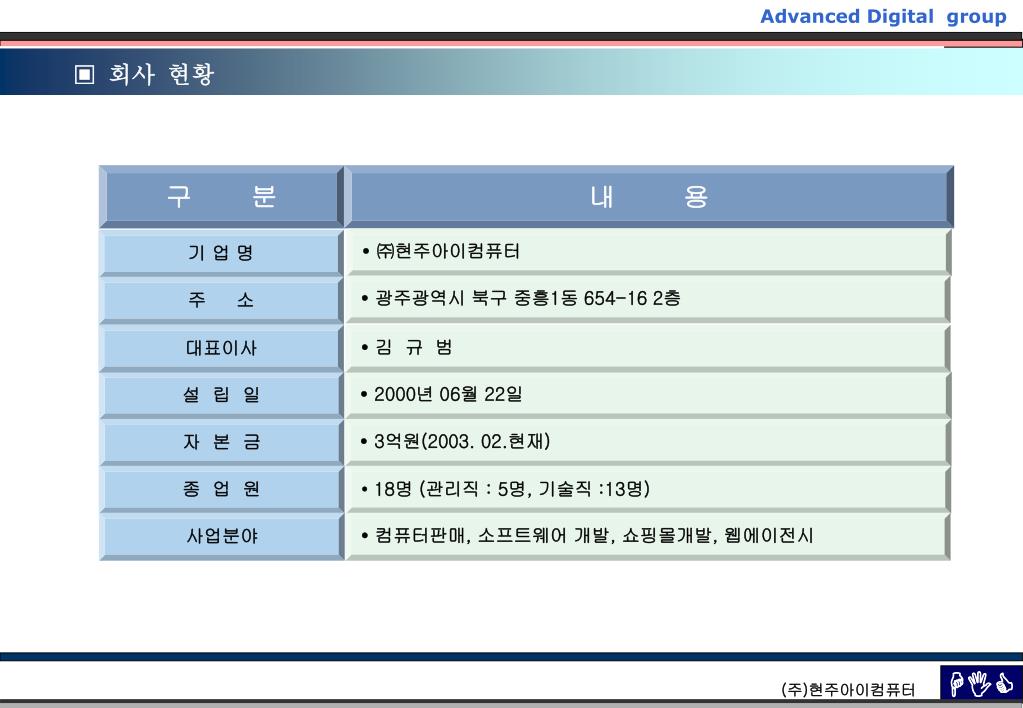The height and width of the screenshot is (708, 1023).
Task: Click the '주 소' label cell
Action: pos(221,300)
